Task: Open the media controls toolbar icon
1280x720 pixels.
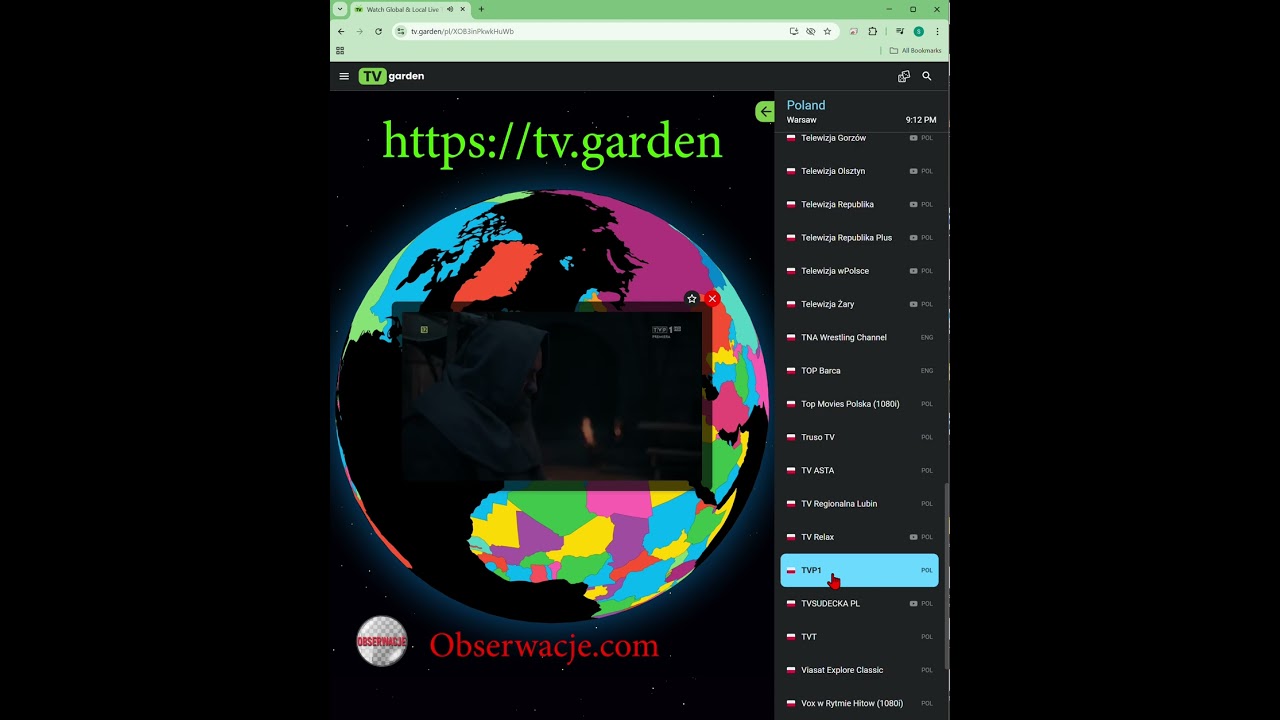Action: tap(900, 31)
